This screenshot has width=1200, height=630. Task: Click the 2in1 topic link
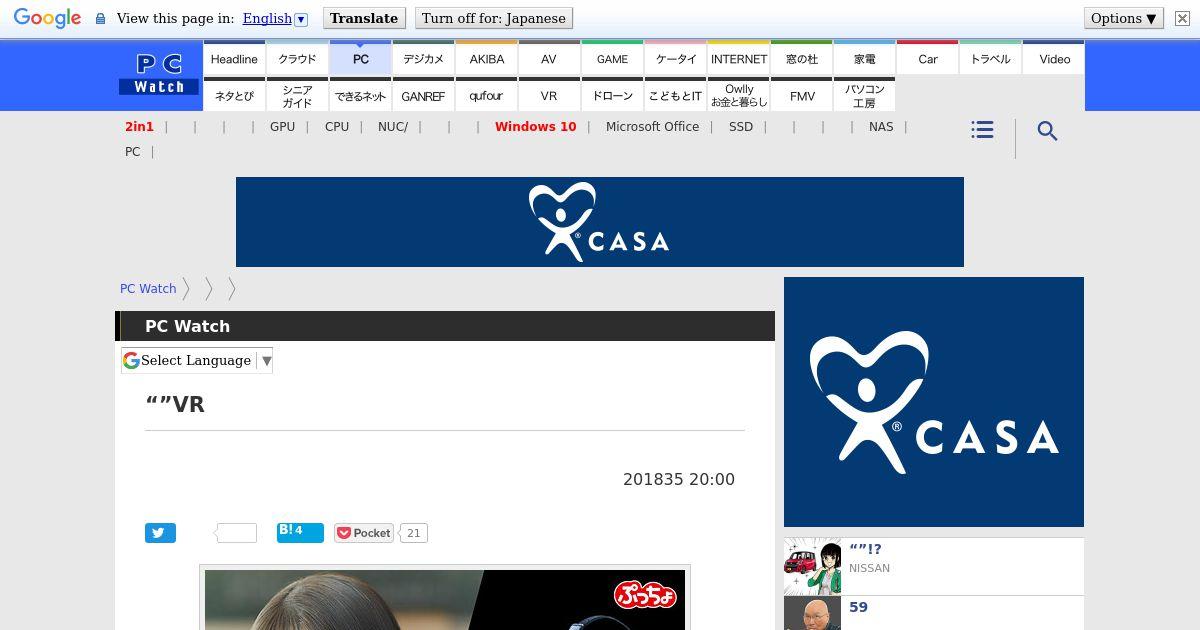(x=139, y=127)
